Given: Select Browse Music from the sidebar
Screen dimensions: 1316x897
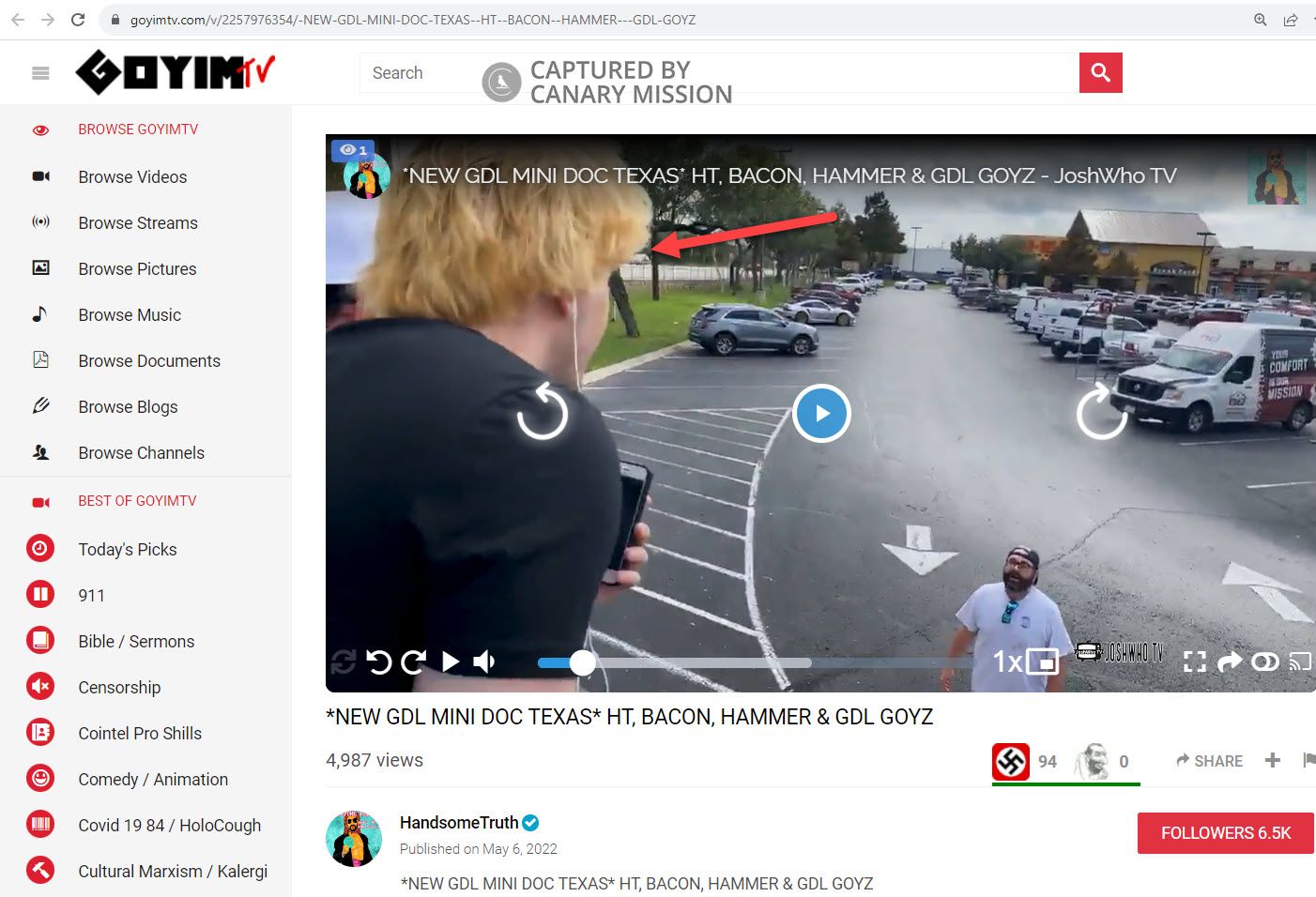Looking at the screenshot, I should point(130,314).
